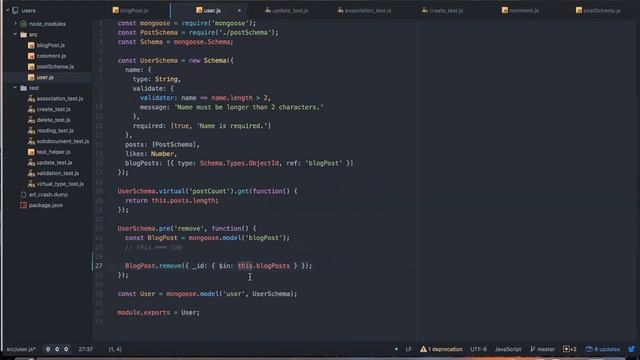Click the +2 git diff indicator
The image size is (640, 360).
pos(570,349)
